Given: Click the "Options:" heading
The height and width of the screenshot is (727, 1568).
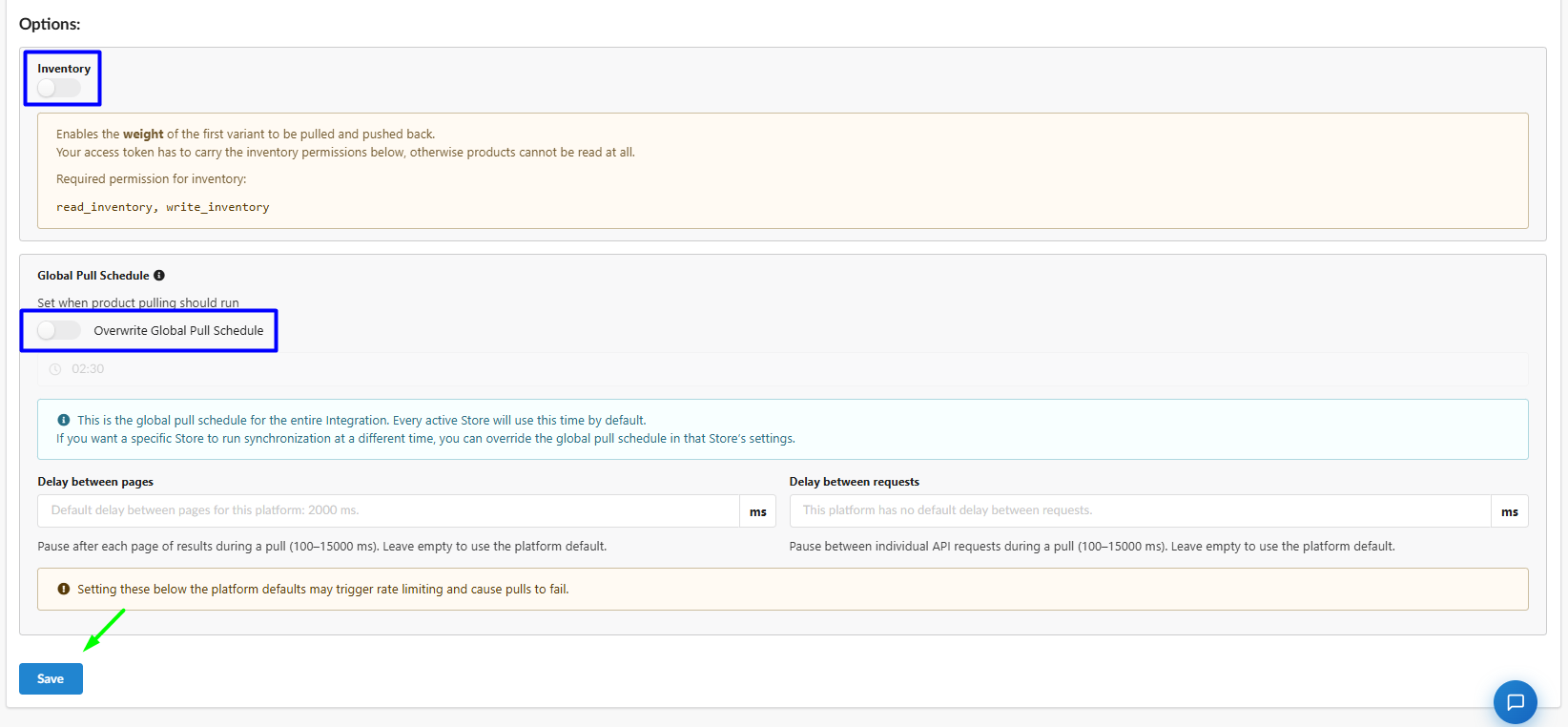Looking at the screenshot, I should 50,24.
